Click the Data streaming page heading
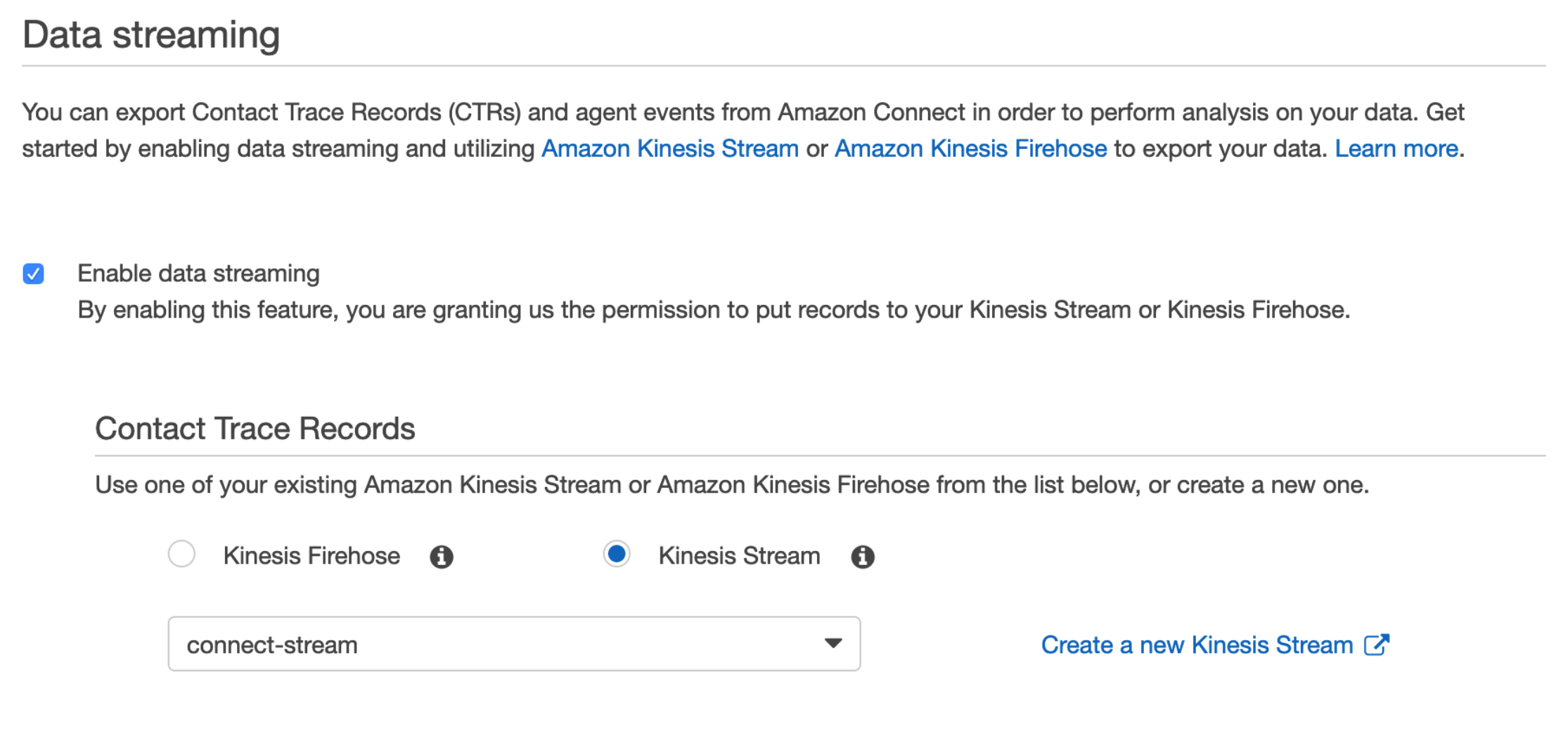The width and height of the screenshot is (1568, 738). click(151, 34)
